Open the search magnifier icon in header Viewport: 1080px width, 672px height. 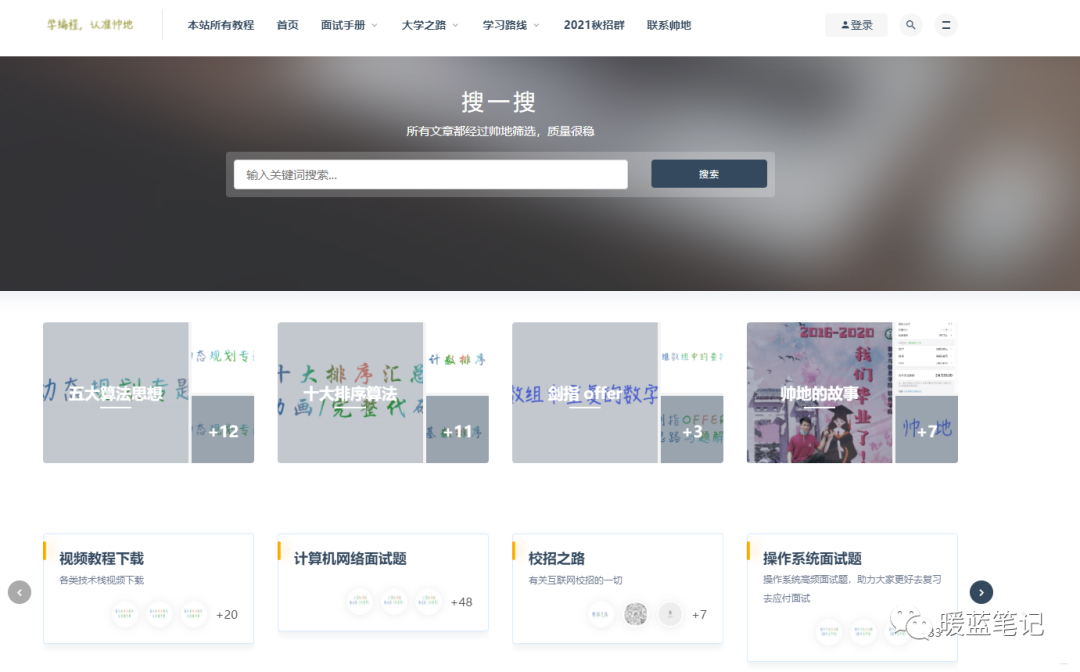[911, 25]
